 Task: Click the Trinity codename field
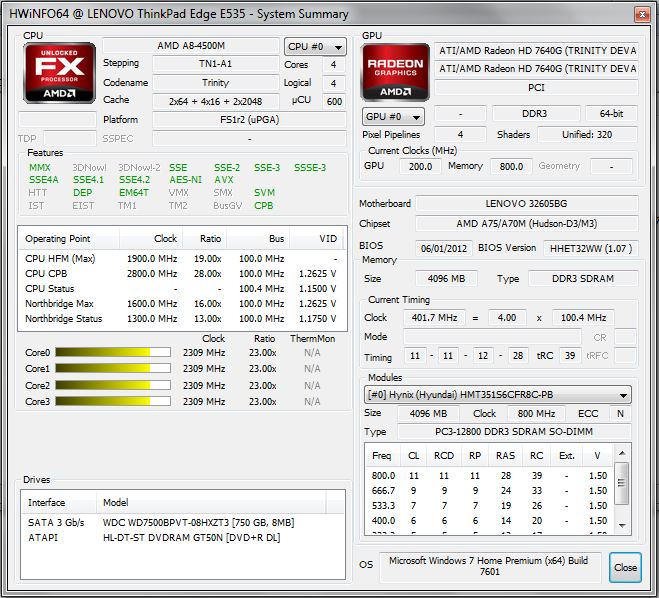tap(216, 83)
